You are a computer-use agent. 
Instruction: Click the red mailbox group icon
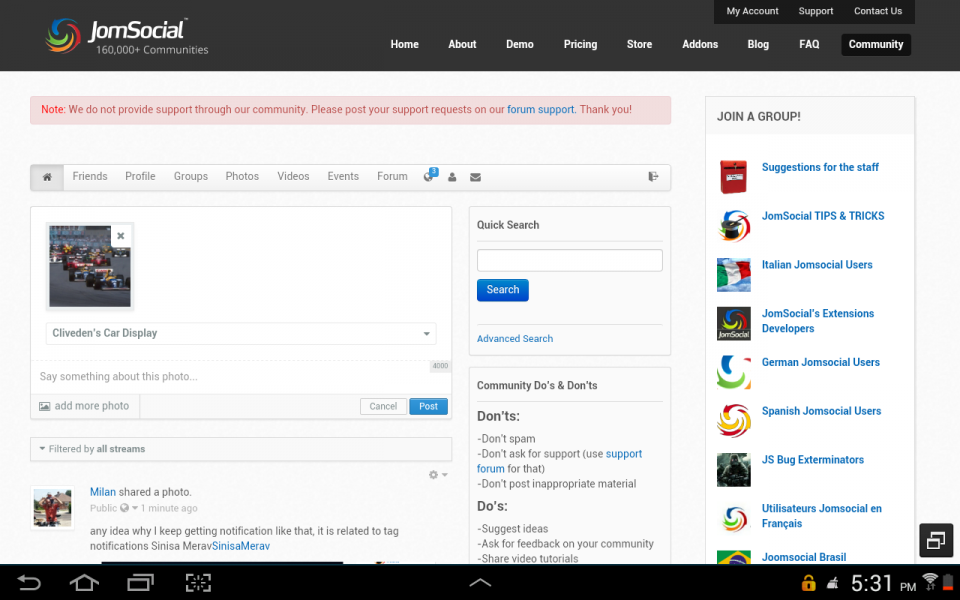pyautogui.click(x=733, y=176)
